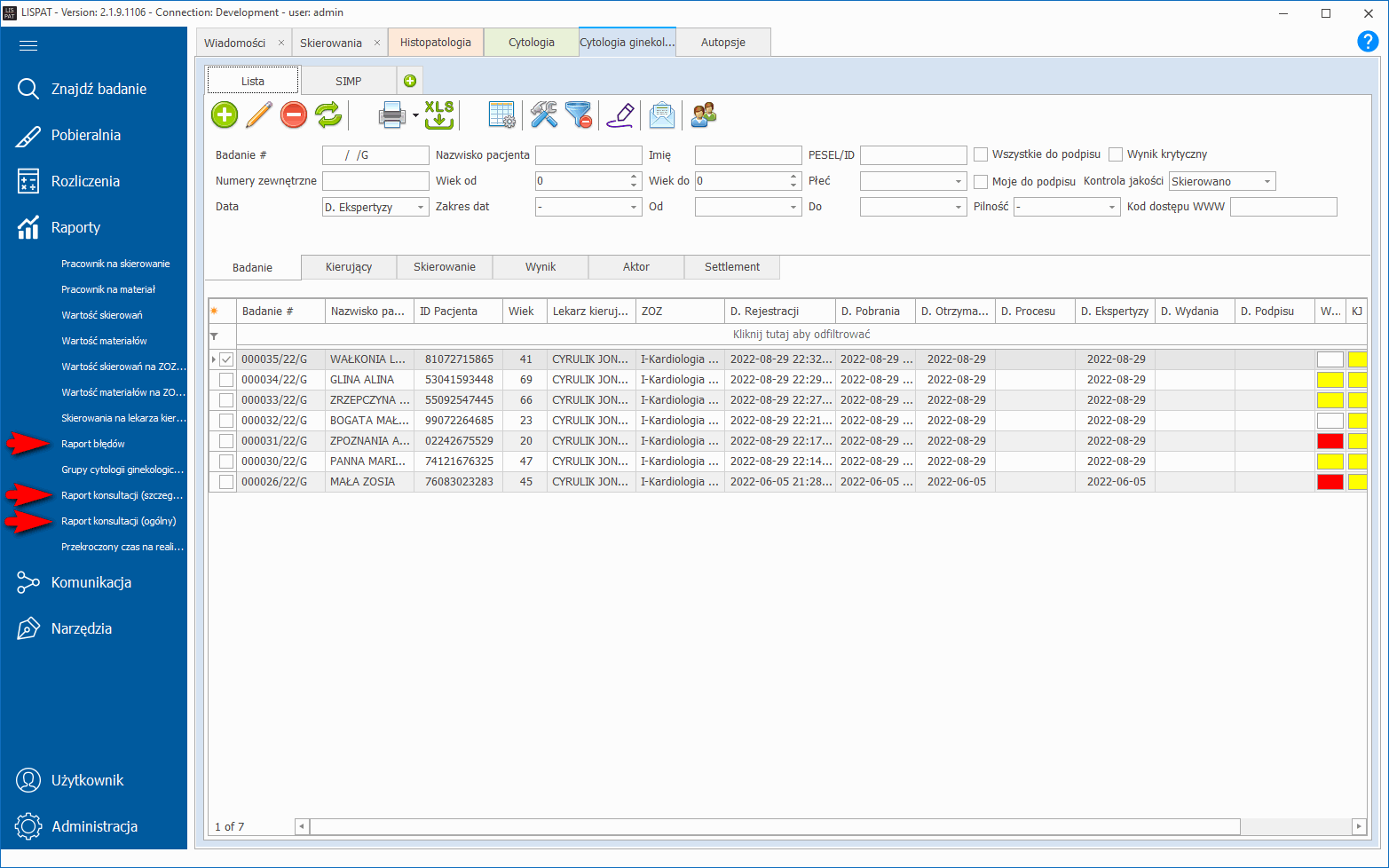Click the pencil edit icon in toolbar
1389x868 pixels.
point(259,114)
